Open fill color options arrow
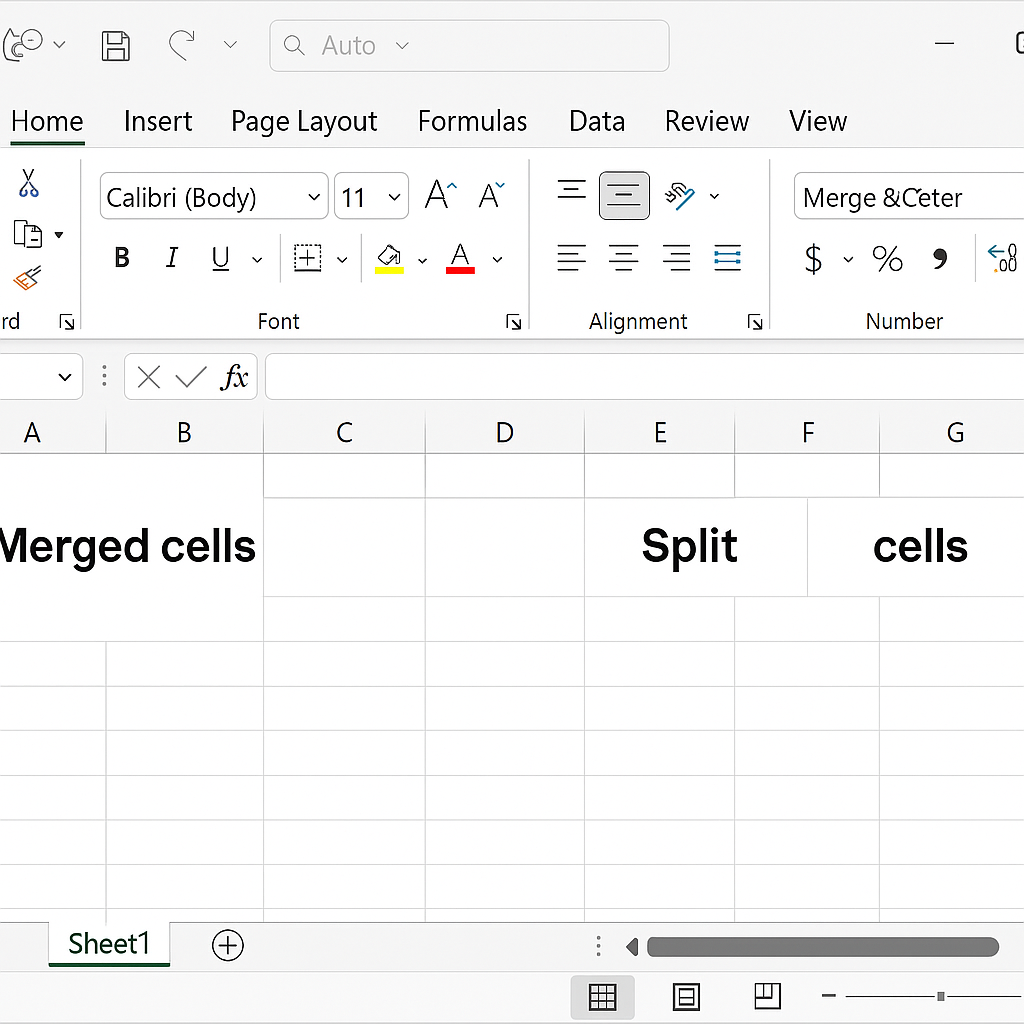This screenshot has width=1024, height=1024. click(423, 261)
